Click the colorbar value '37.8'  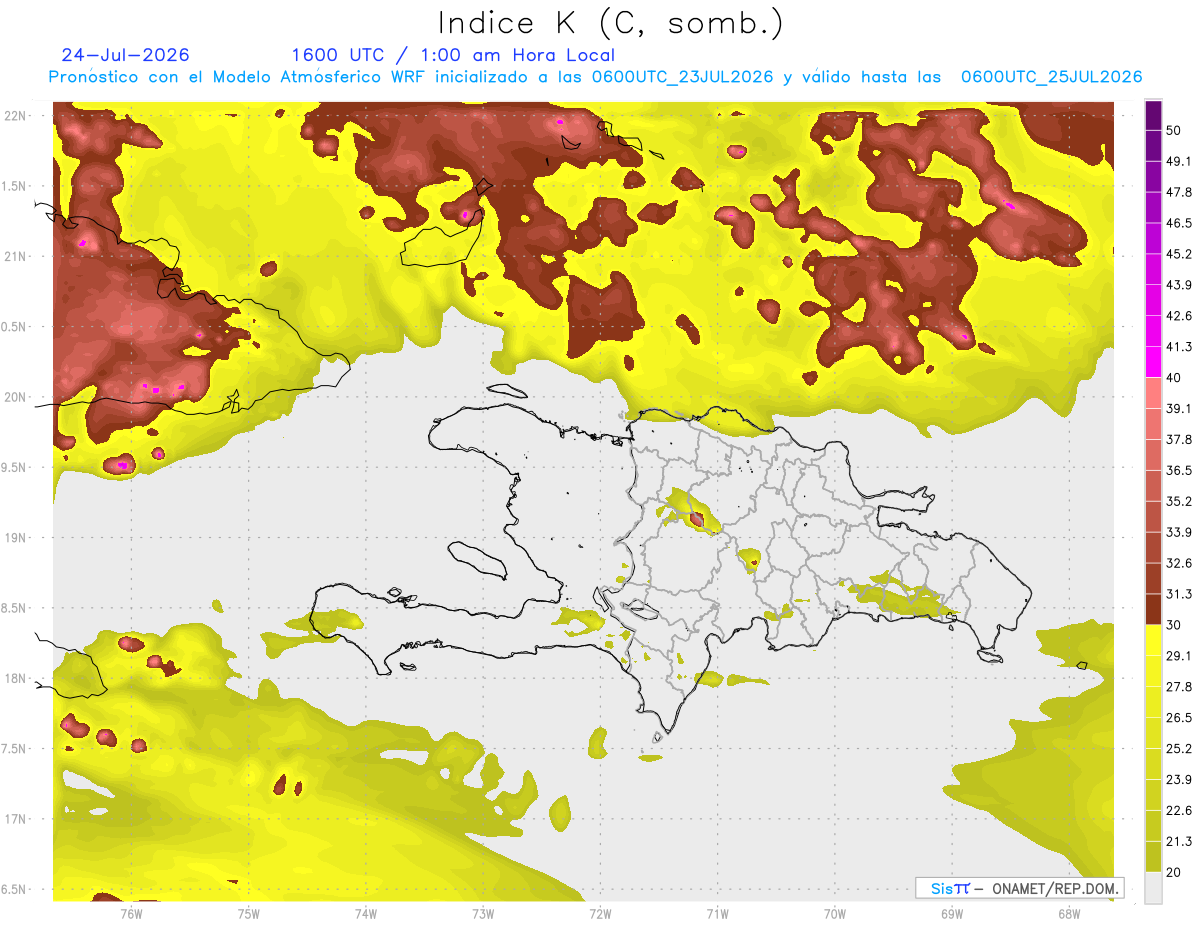click(1179, 439)
